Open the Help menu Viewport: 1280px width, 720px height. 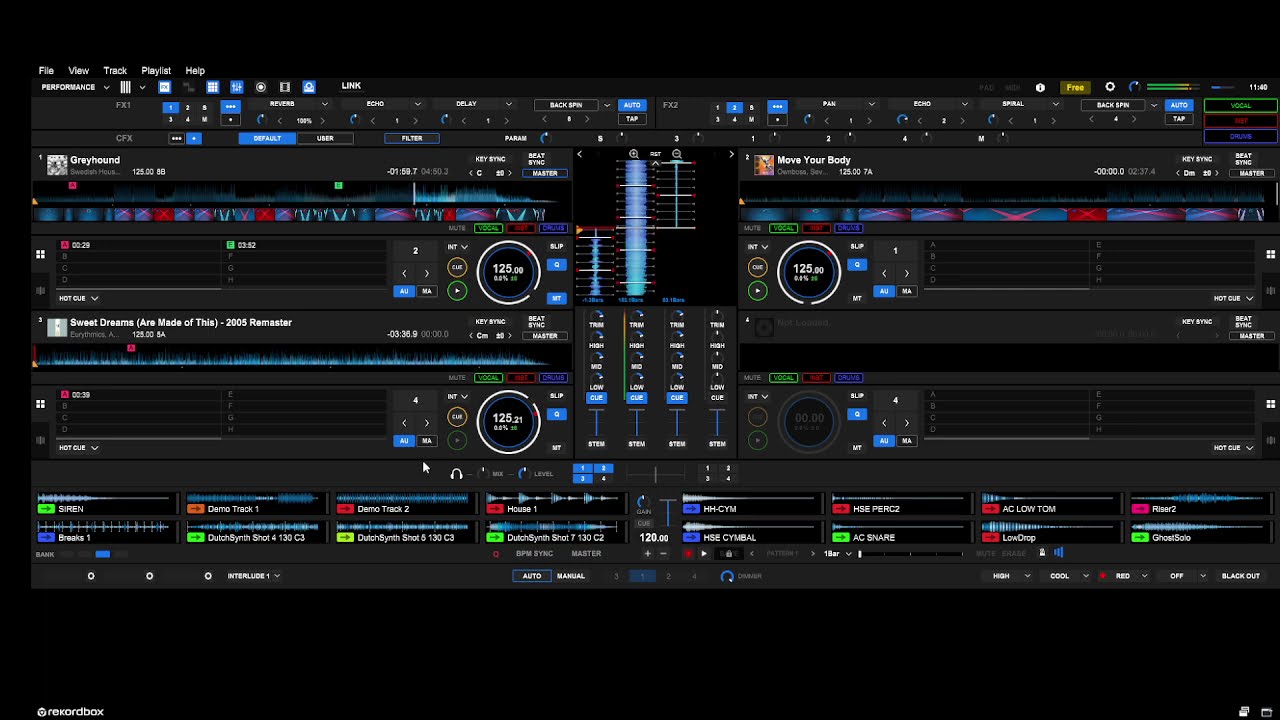coord(195,71)
